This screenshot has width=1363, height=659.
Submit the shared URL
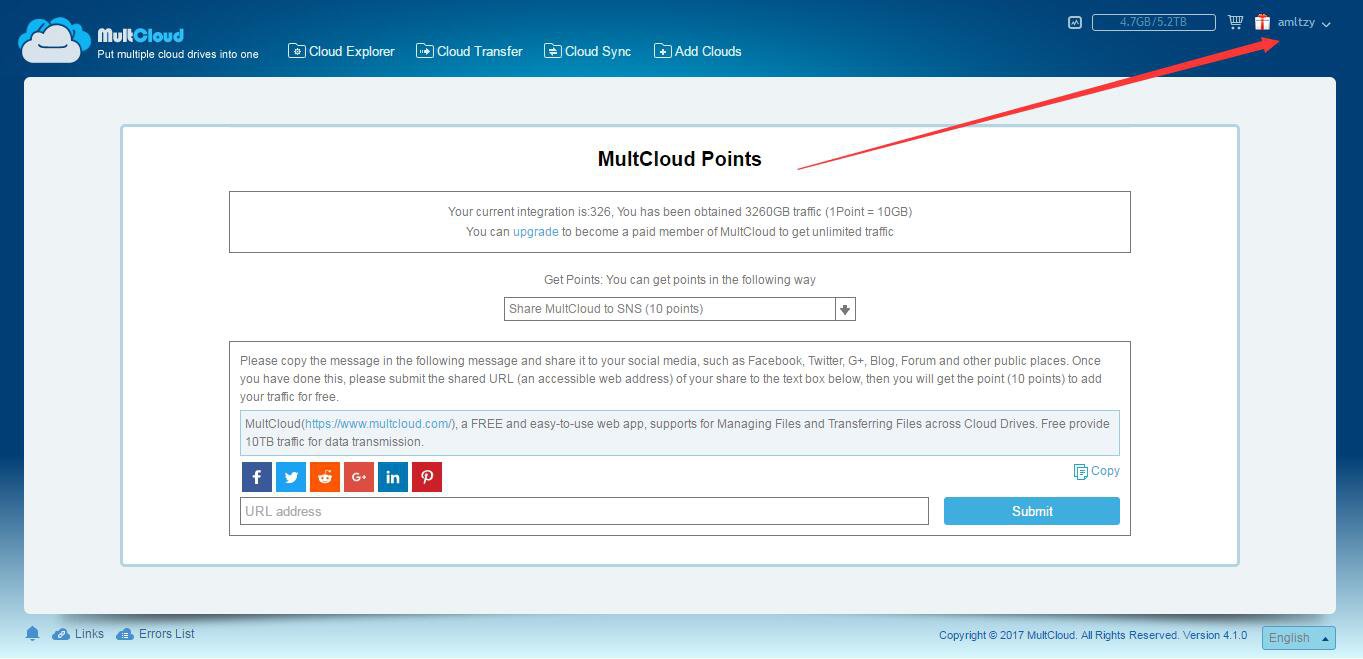coord(1032,511)
